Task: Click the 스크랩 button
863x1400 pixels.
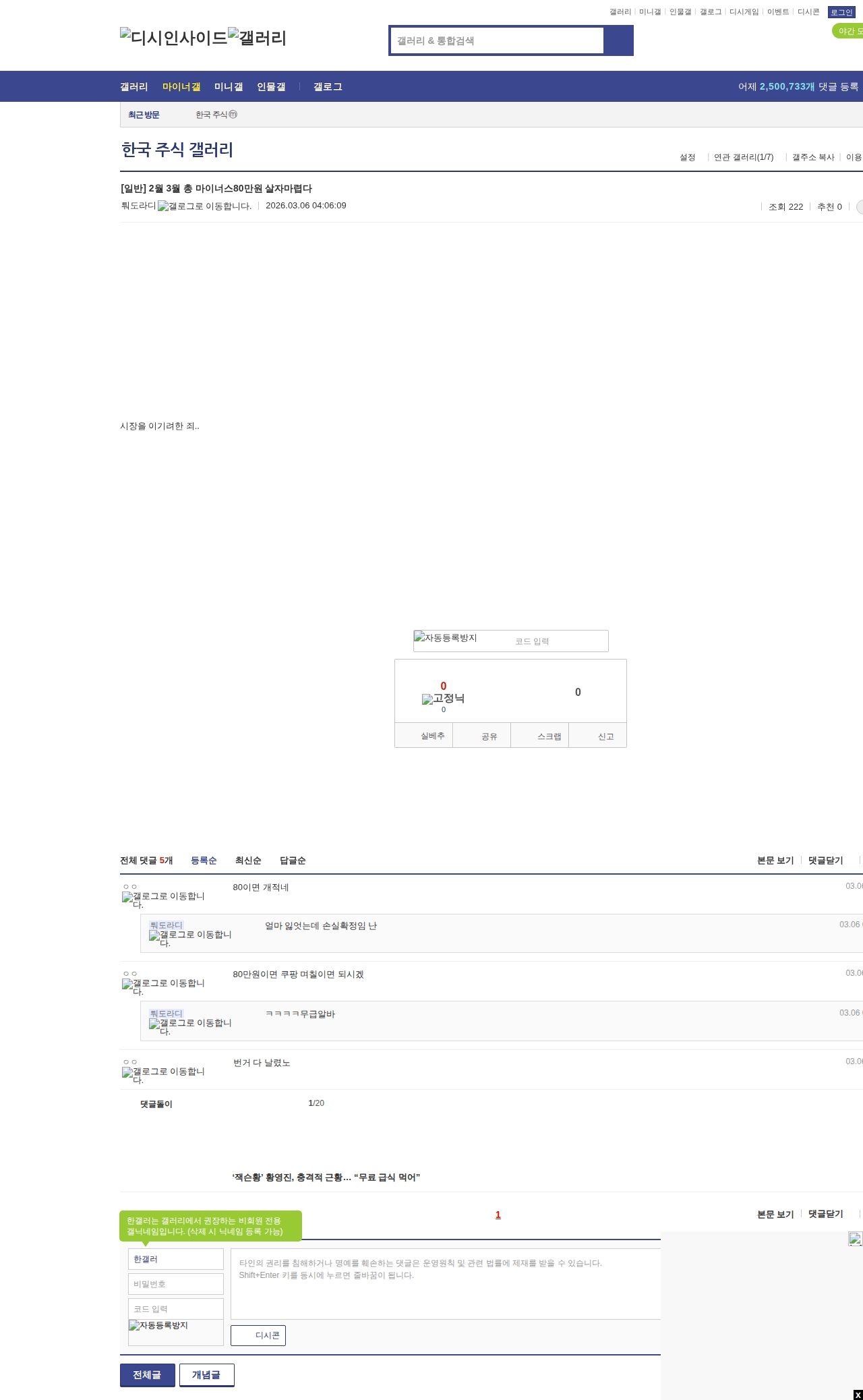Action: tap(540, 736)
